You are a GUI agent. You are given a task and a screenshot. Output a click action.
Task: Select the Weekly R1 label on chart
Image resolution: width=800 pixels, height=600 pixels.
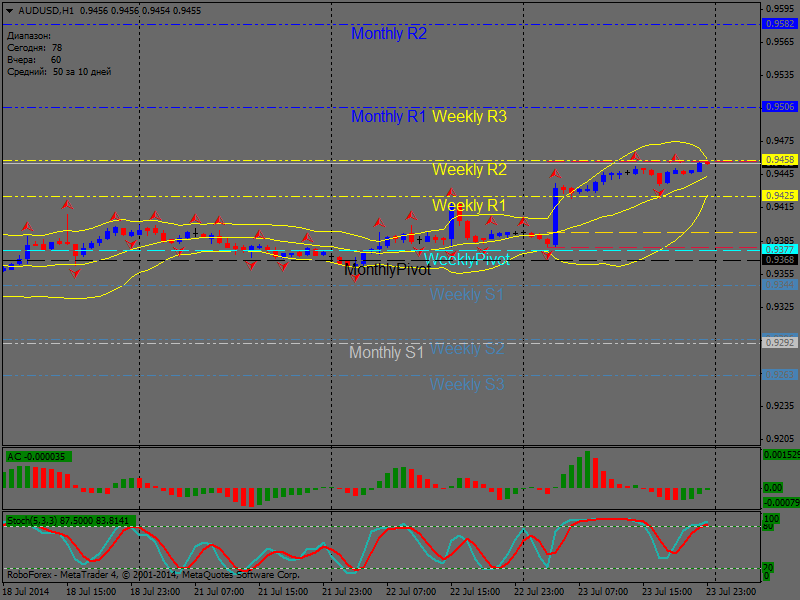pyautogui.click(x=469, y=206)
